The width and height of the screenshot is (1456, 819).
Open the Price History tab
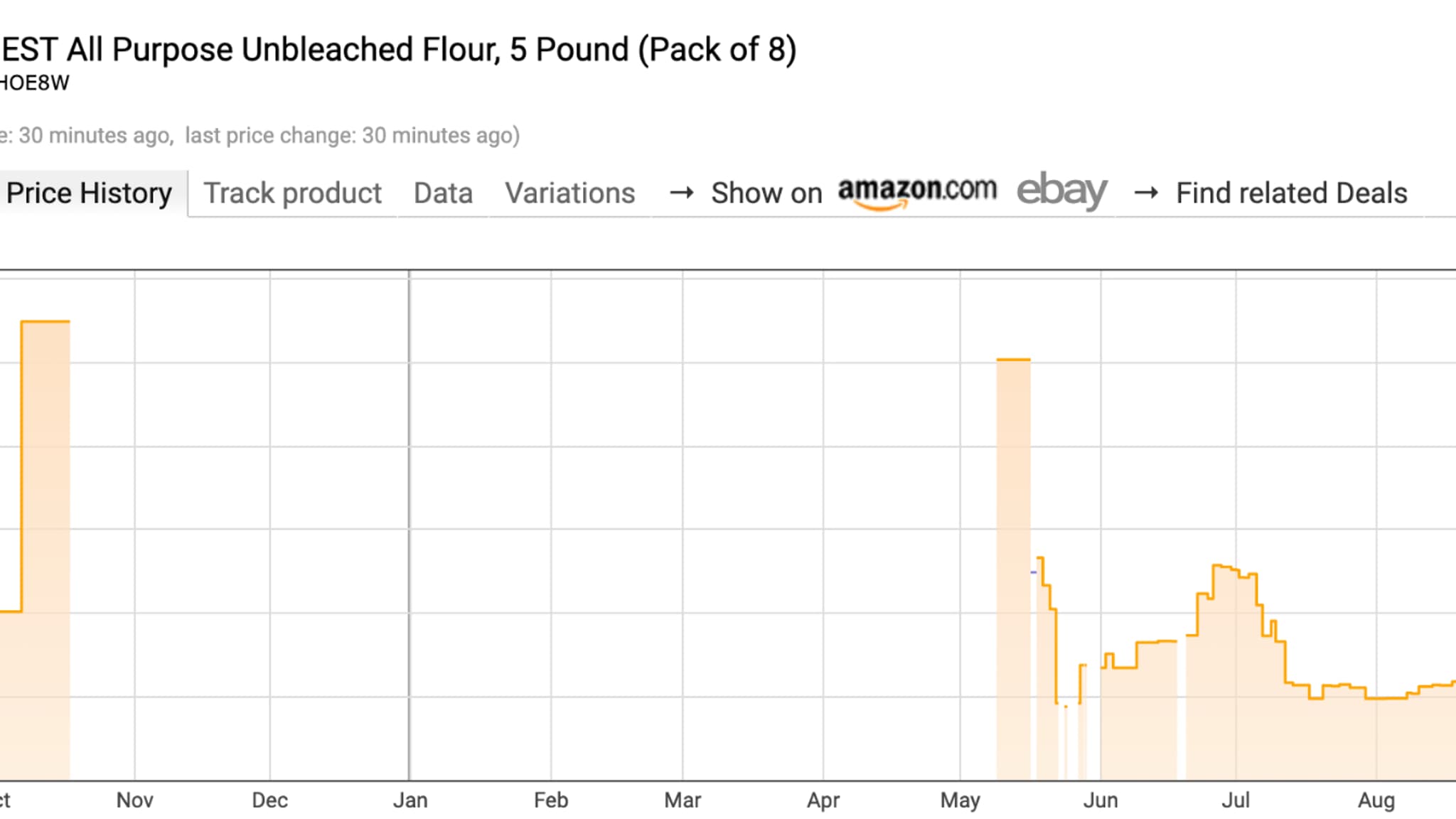tap(90, 193)
